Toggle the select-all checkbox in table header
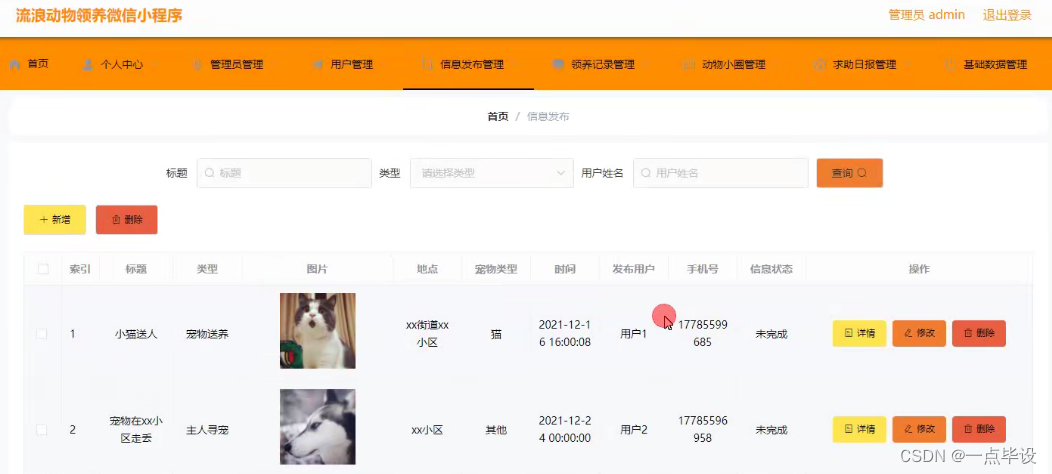 tap(44, 269)
